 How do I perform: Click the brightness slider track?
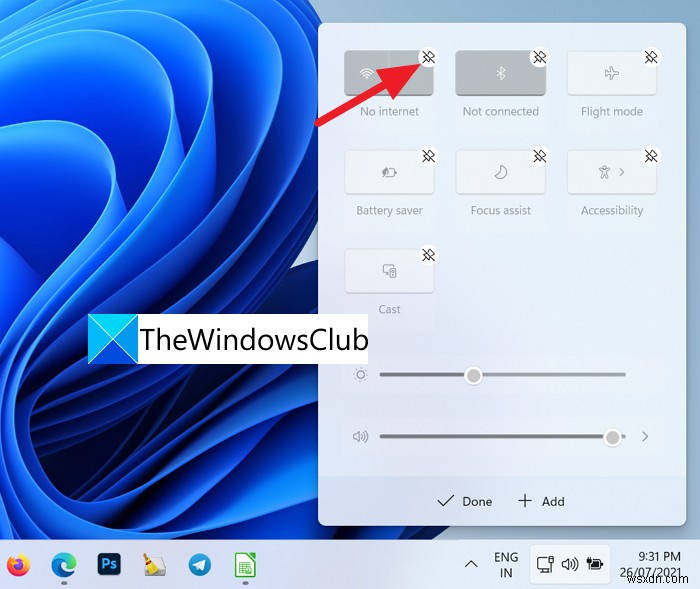tap(502, 375)
